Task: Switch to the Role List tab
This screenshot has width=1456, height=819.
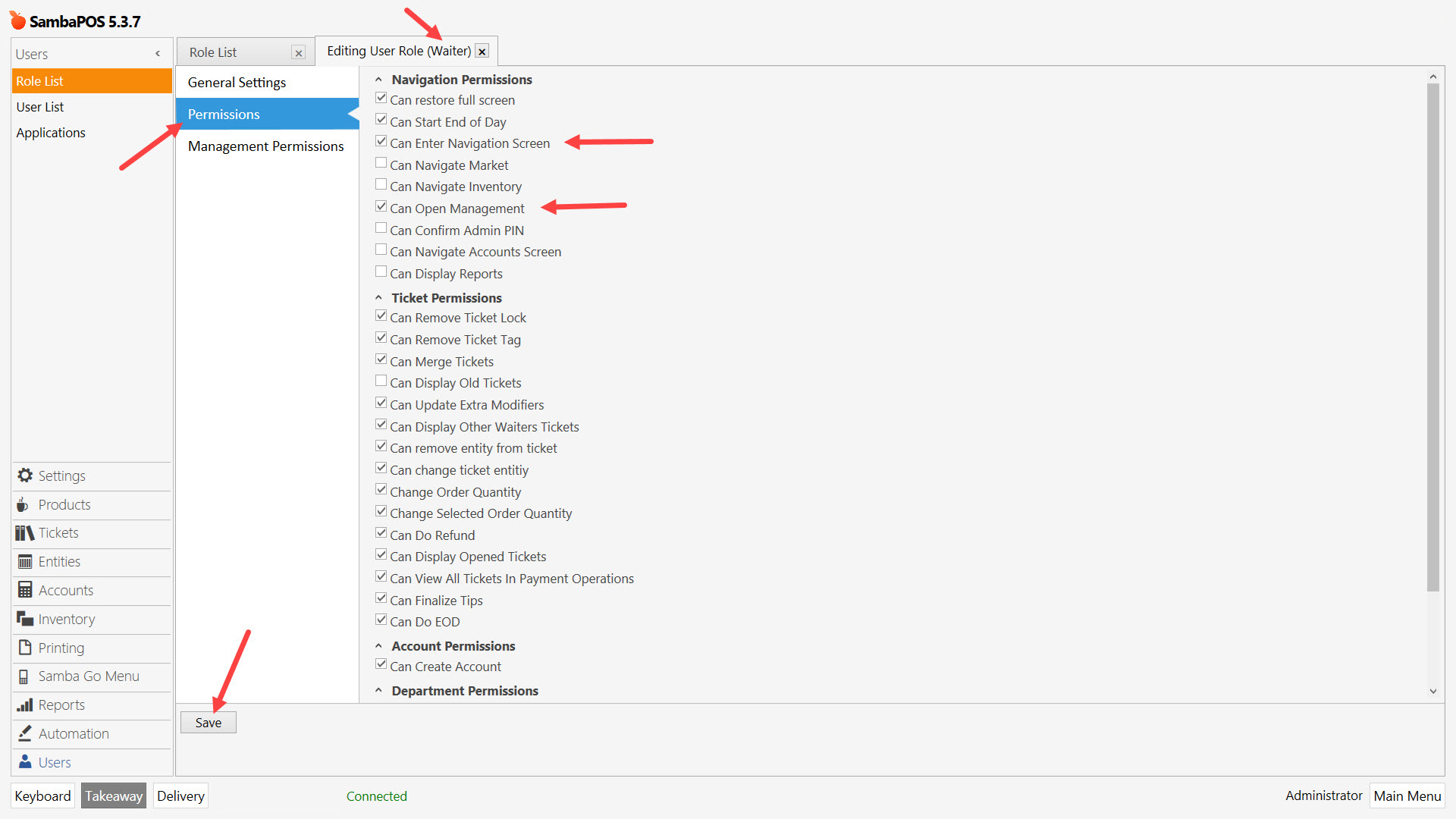Action: tap(213, 52)
